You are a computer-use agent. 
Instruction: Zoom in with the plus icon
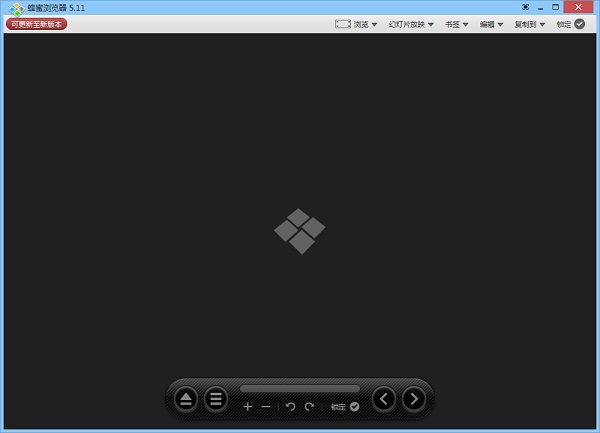tap(248, 407)
